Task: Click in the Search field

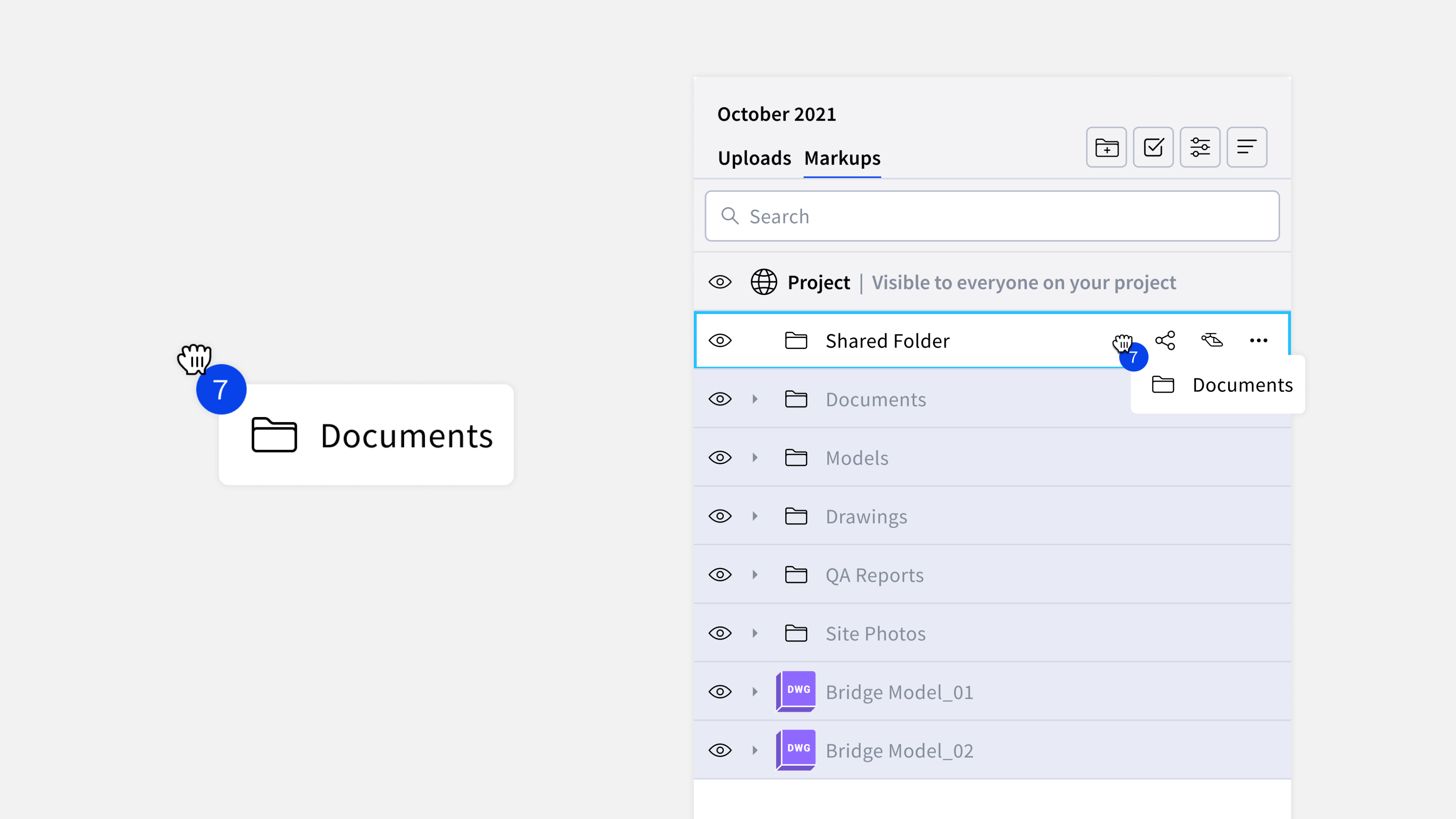Action: [992, 216]
